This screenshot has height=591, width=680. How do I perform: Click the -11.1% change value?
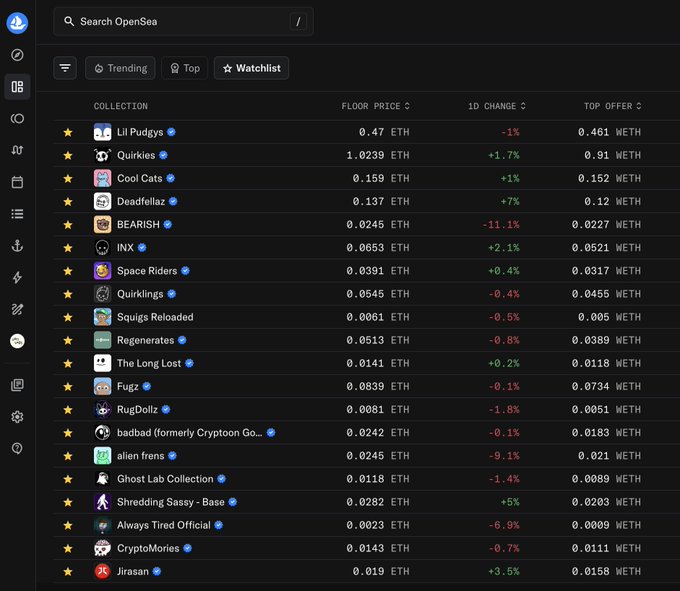pos(500,225)
